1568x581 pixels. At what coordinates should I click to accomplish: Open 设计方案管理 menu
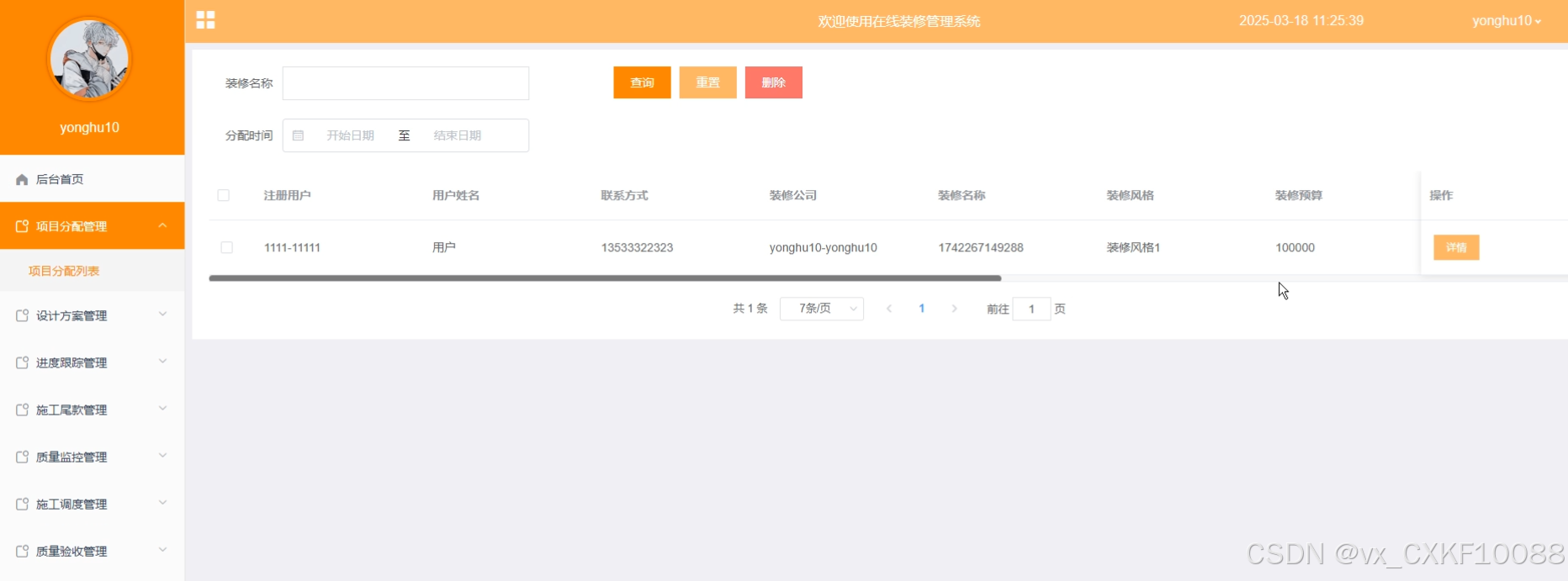click(x=93, y=315)
